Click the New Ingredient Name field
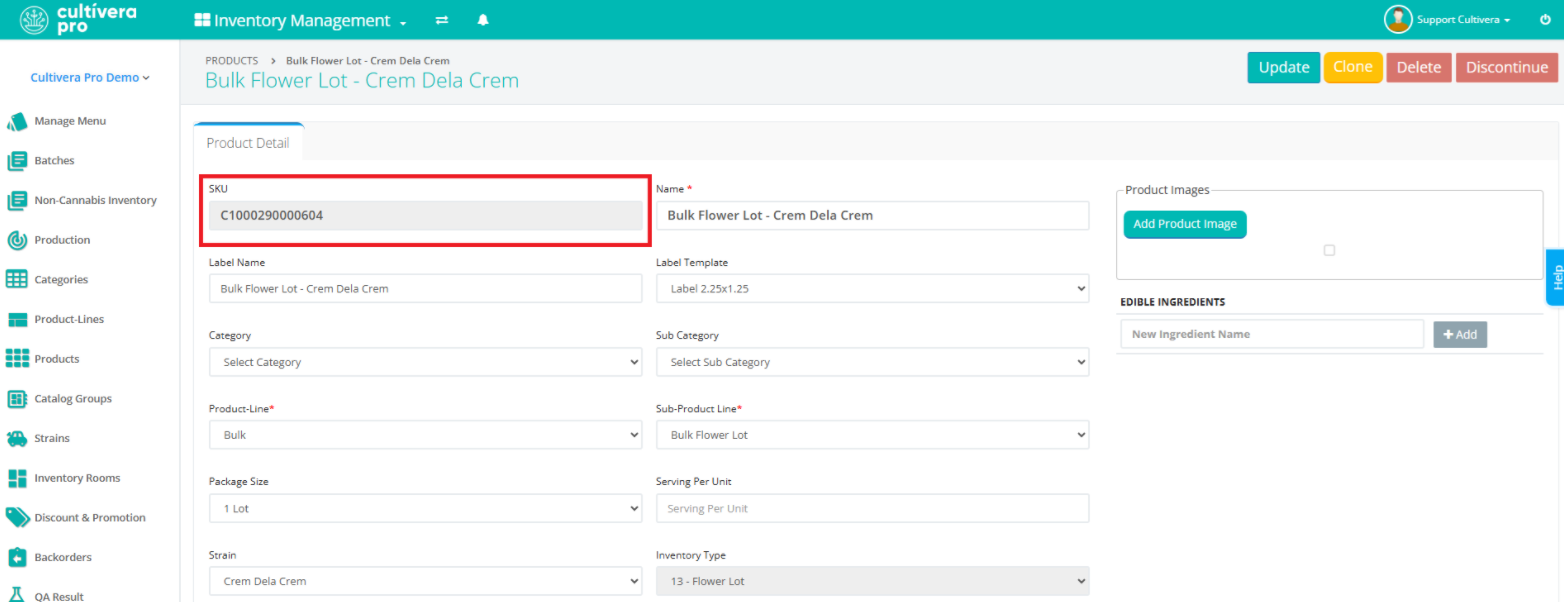The image size is (1564, 602). tap(1272, 334)
